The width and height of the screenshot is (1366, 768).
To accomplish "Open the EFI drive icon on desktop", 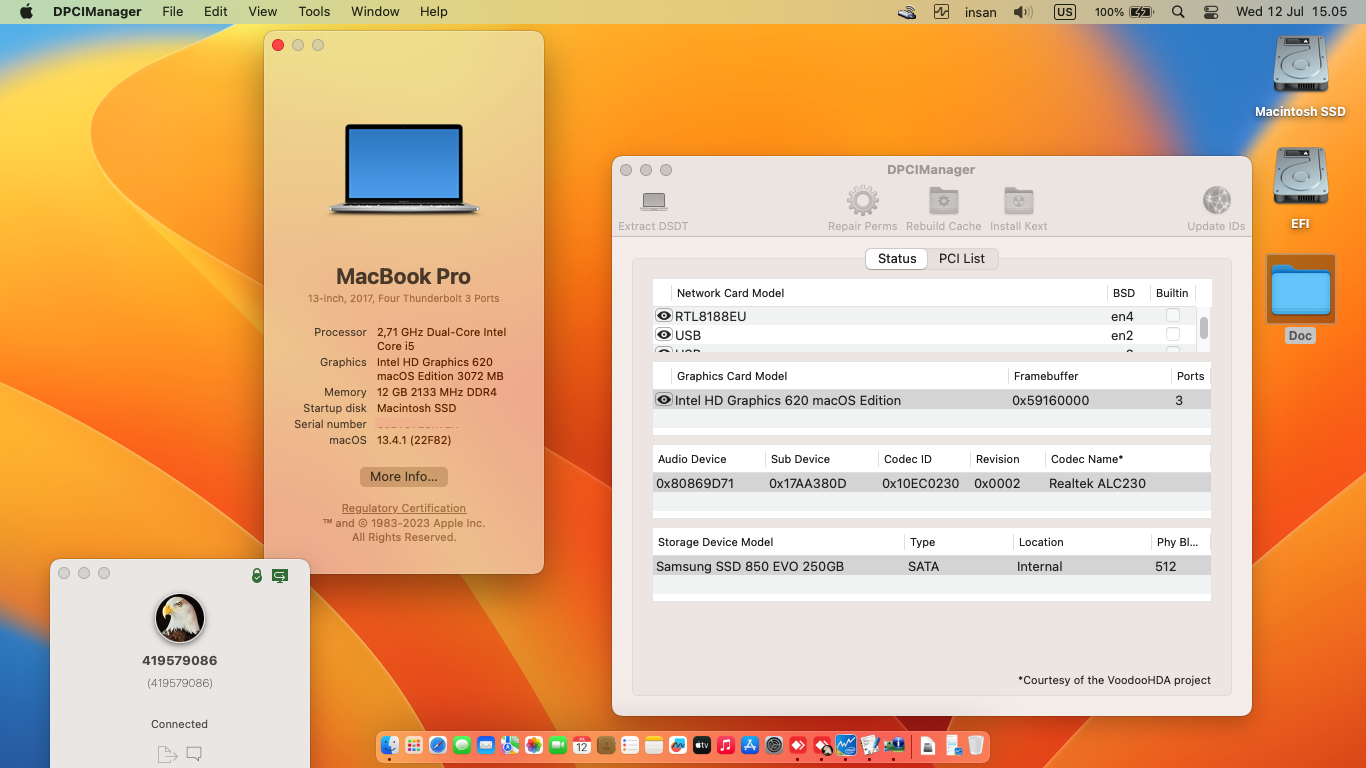I will (x=1300, y=177).
